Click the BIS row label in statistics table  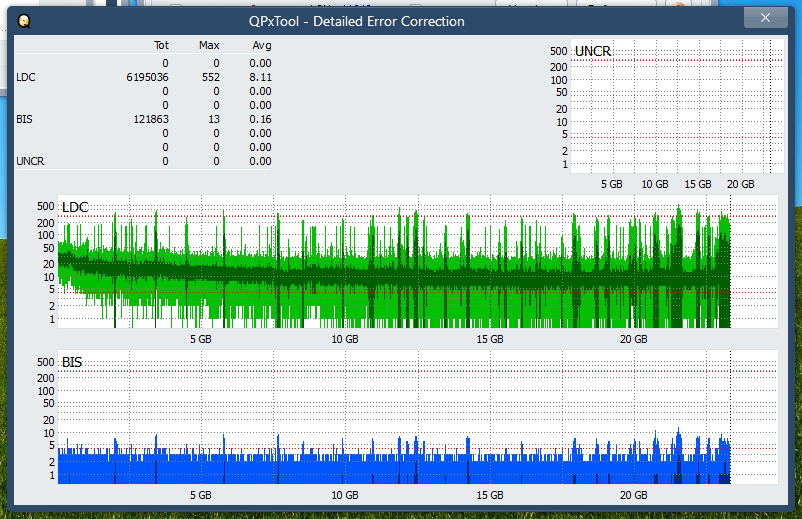tap(24, 119)
